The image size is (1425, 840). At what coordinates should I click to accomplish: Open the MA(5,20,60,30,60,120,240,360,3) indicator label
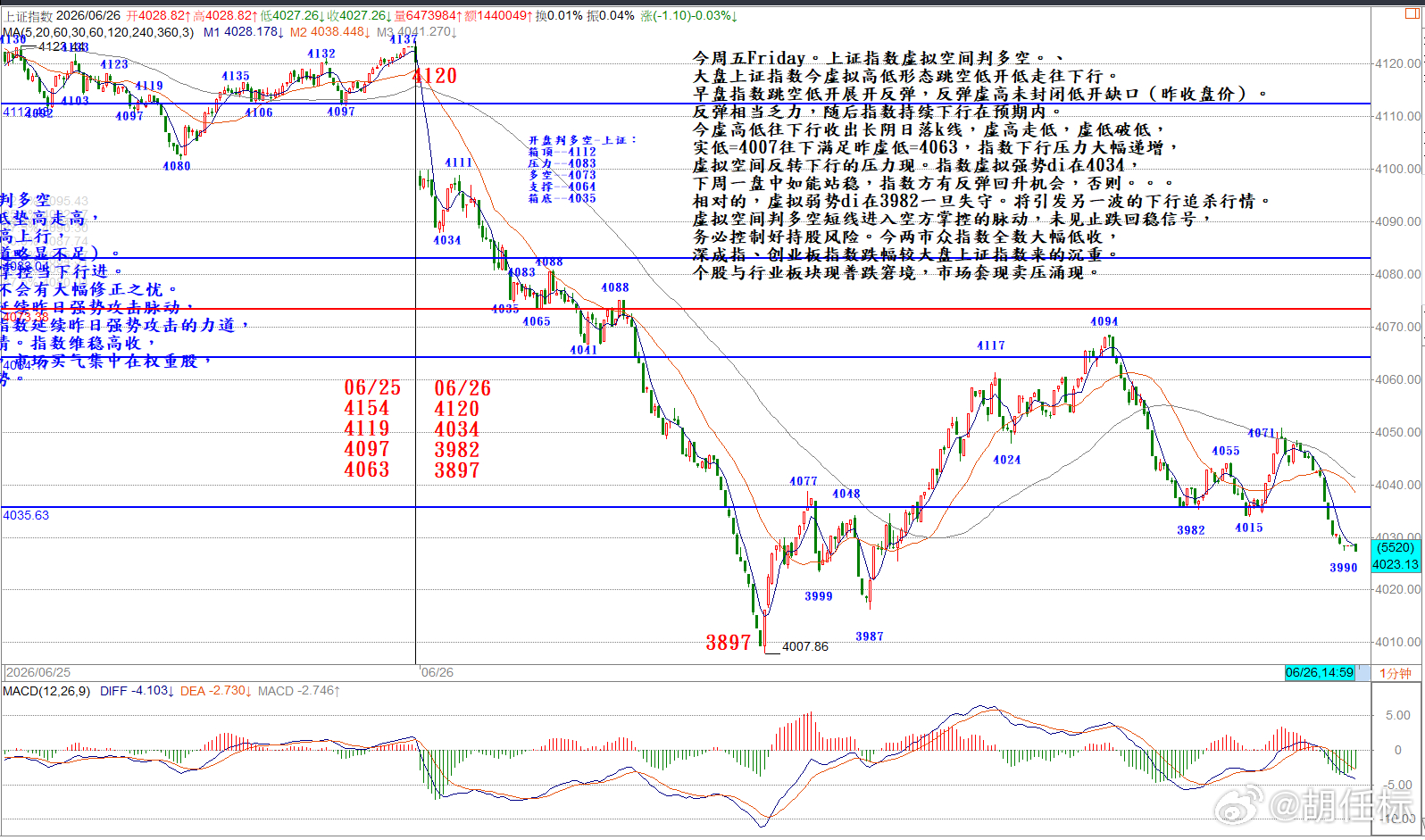coord(98,32)
